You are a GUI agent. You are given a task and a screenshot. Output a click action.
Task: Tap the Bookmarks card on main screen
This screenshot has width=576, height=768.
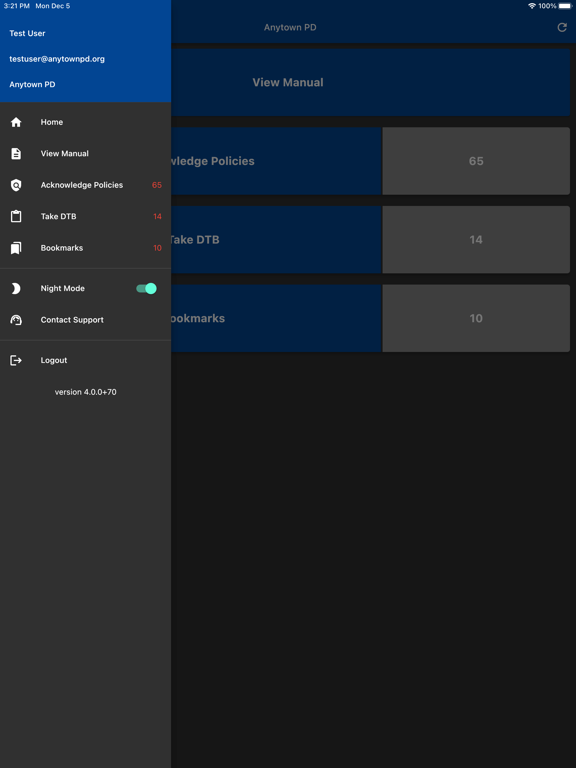pyautogui.click(x=277, y=318)
